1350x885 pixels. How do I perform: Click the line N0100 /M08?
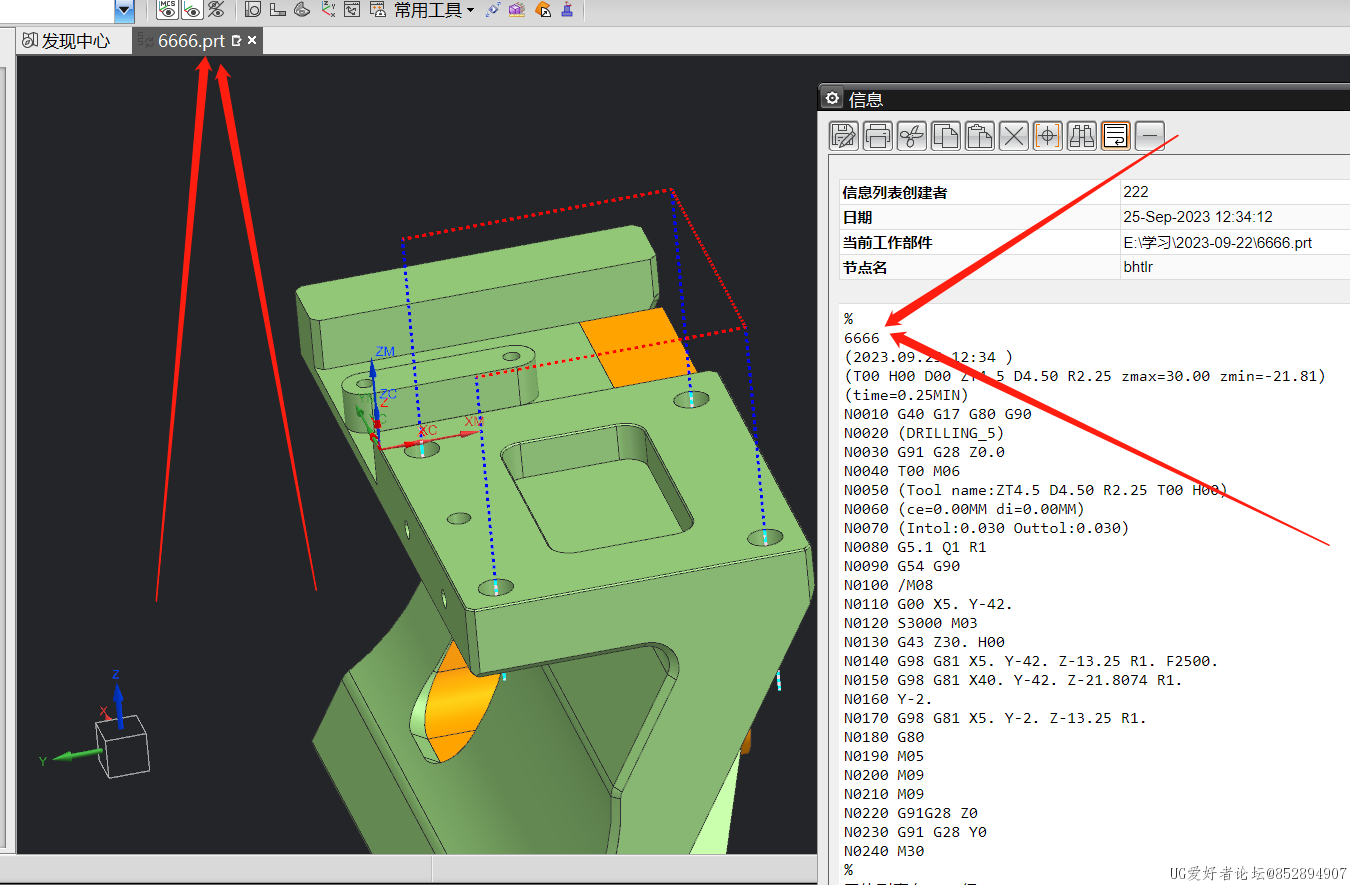(x=888, y=585)
